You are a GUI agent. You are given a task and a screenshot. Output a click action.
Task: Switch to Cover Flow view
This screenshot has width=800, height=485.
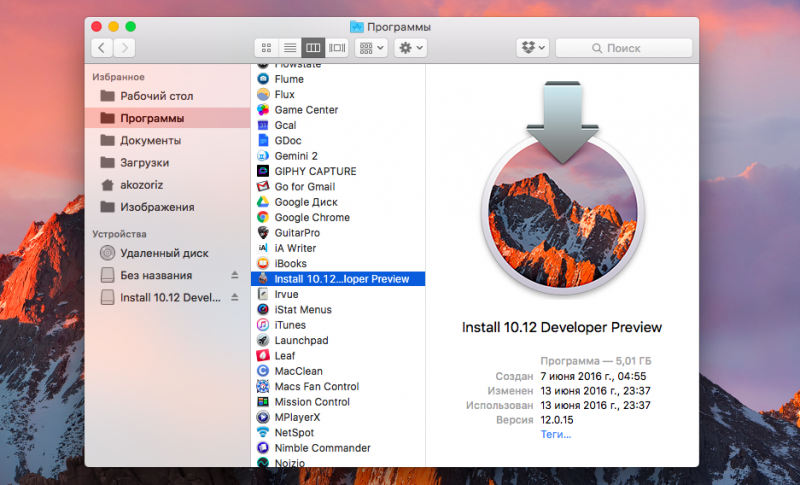[337, 47]
